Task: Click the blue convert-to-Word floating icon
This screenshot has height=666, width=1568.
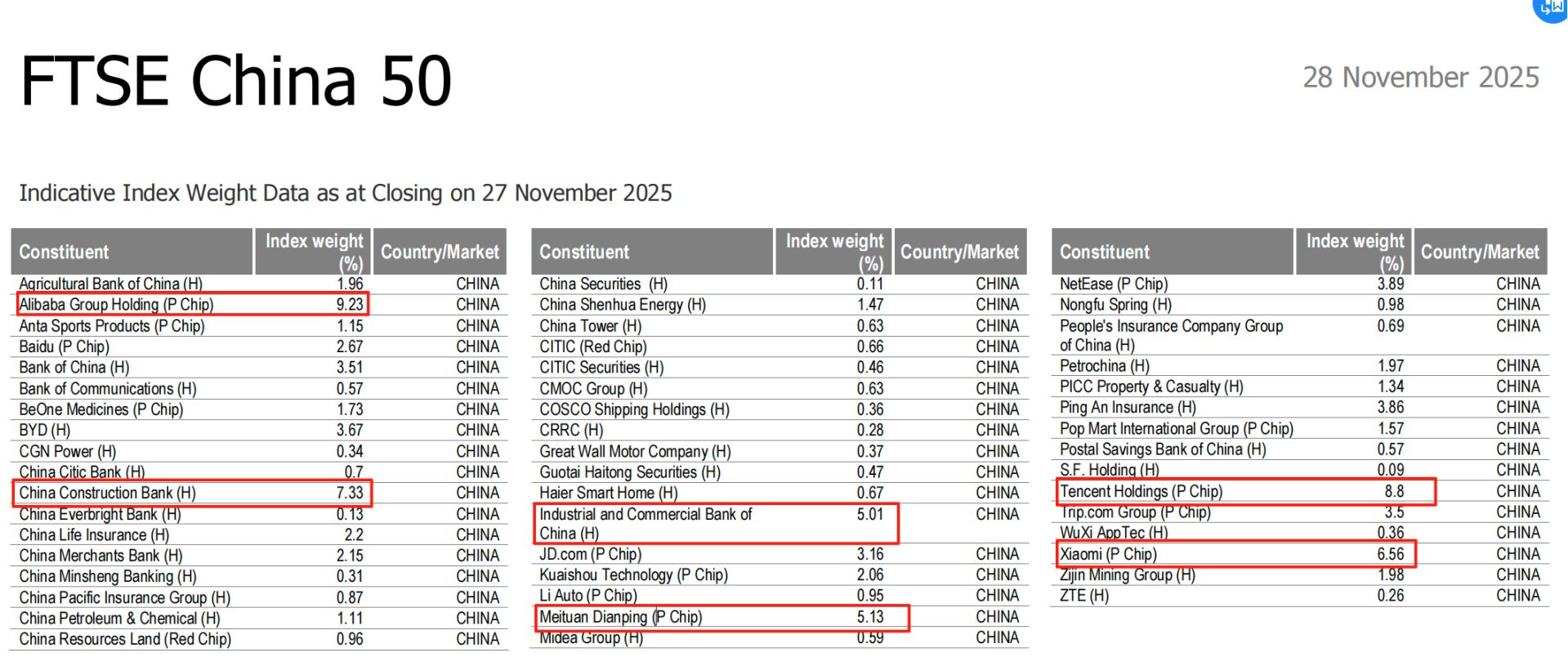Action: point(1550,9)
